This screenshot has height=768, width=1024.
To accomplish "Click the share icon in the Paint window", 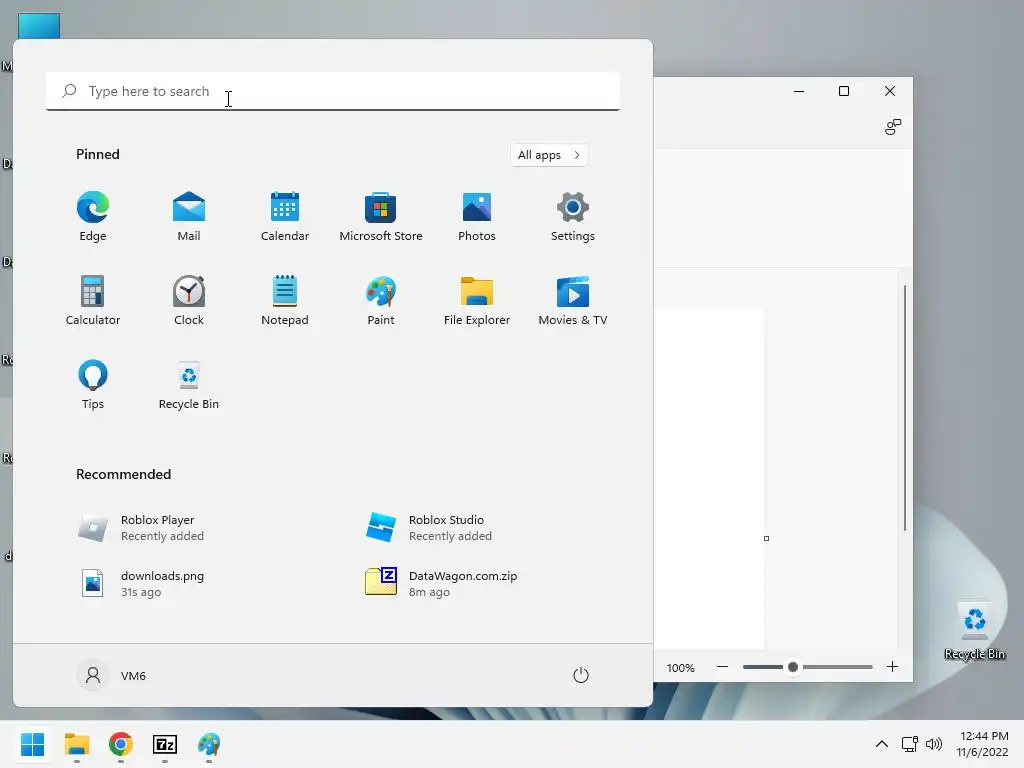I will (893, 127).
